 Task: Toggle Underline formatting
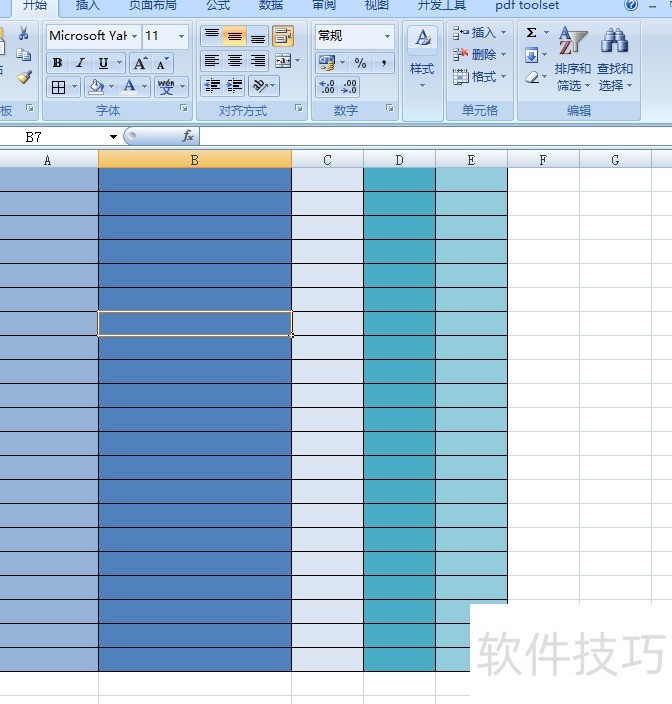click(103, 63)
